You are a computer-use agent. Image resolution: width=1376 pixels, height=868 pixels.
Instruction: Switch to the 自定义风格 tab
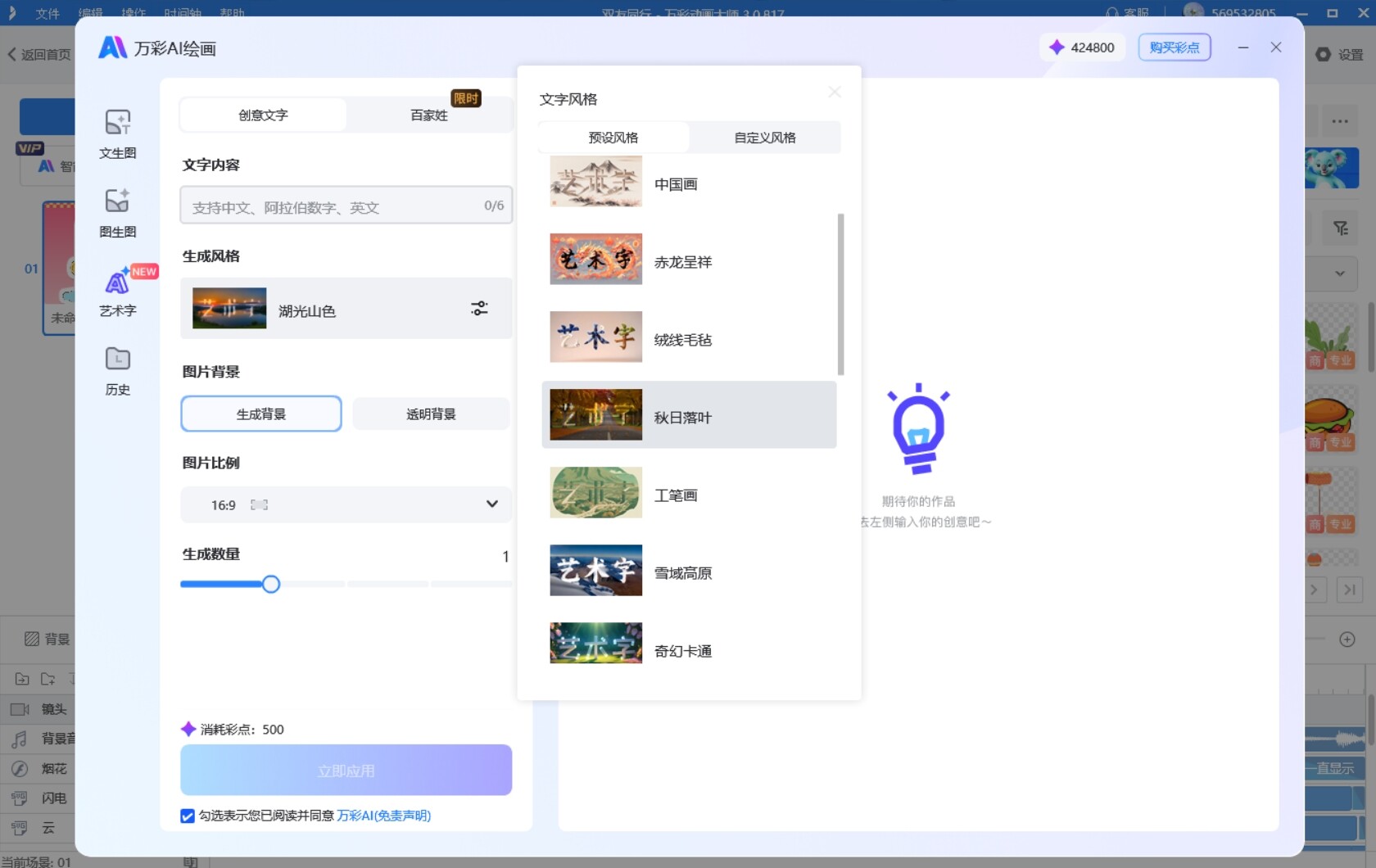pos(765,138)
